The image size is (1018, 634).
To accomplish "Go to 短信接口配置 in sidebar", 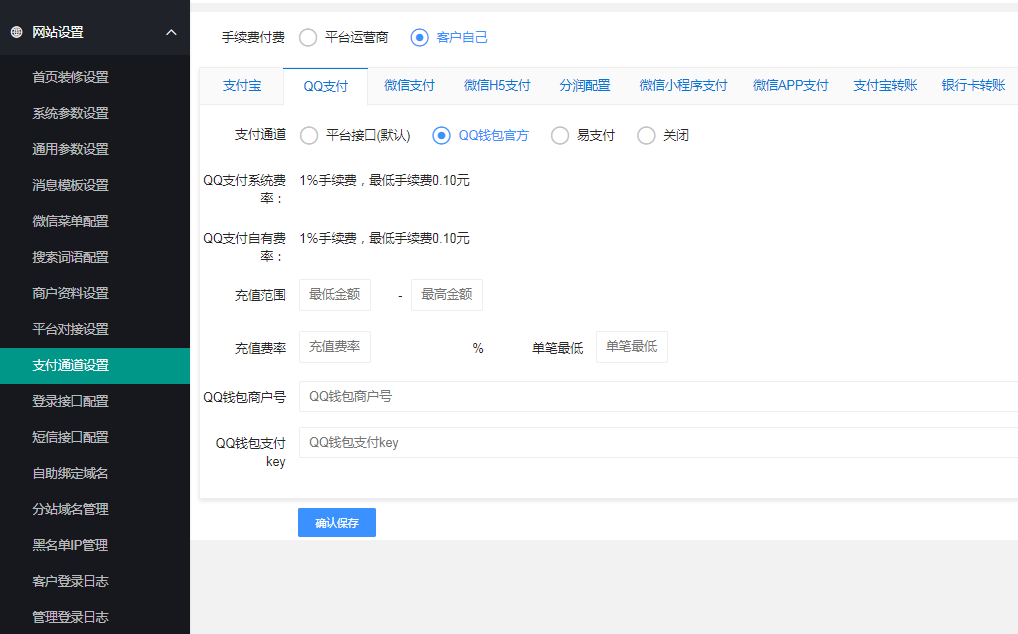I will point(70,437).
